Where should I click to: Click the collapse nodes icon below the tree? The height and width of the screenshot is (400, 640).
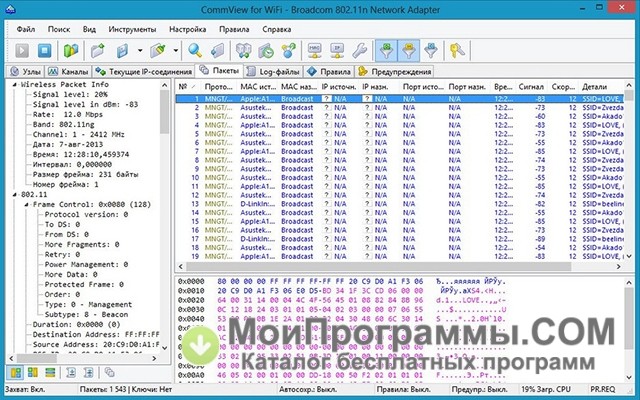click(71, 372)
